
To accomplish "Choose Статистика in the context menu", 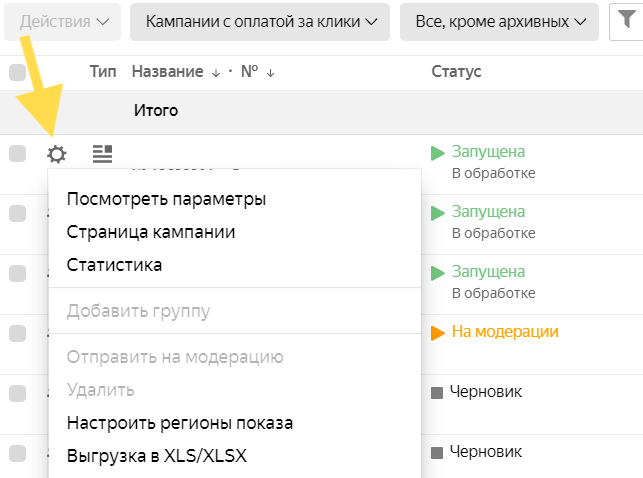I will pos(114,265).
